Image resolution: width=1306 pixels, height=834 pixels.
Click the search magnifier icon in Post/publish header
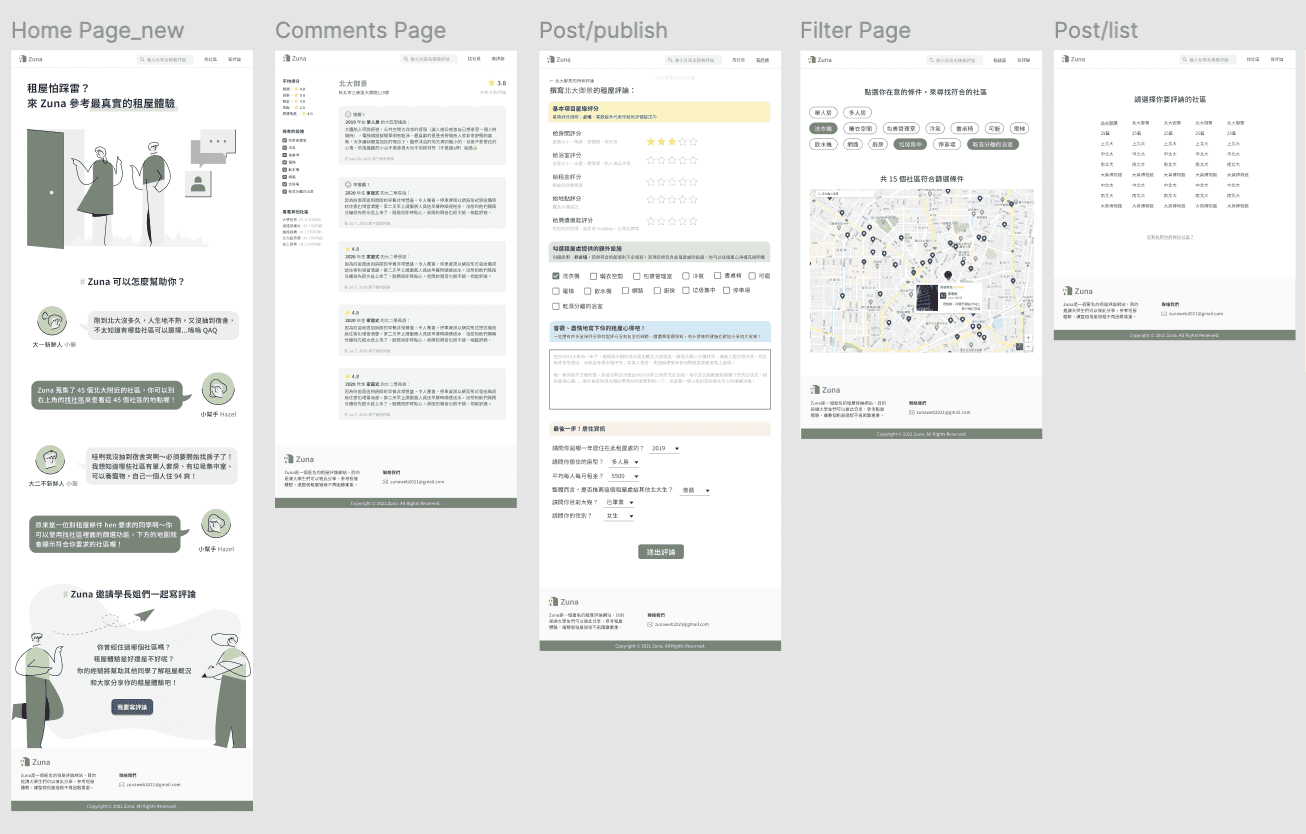point(670,60)
